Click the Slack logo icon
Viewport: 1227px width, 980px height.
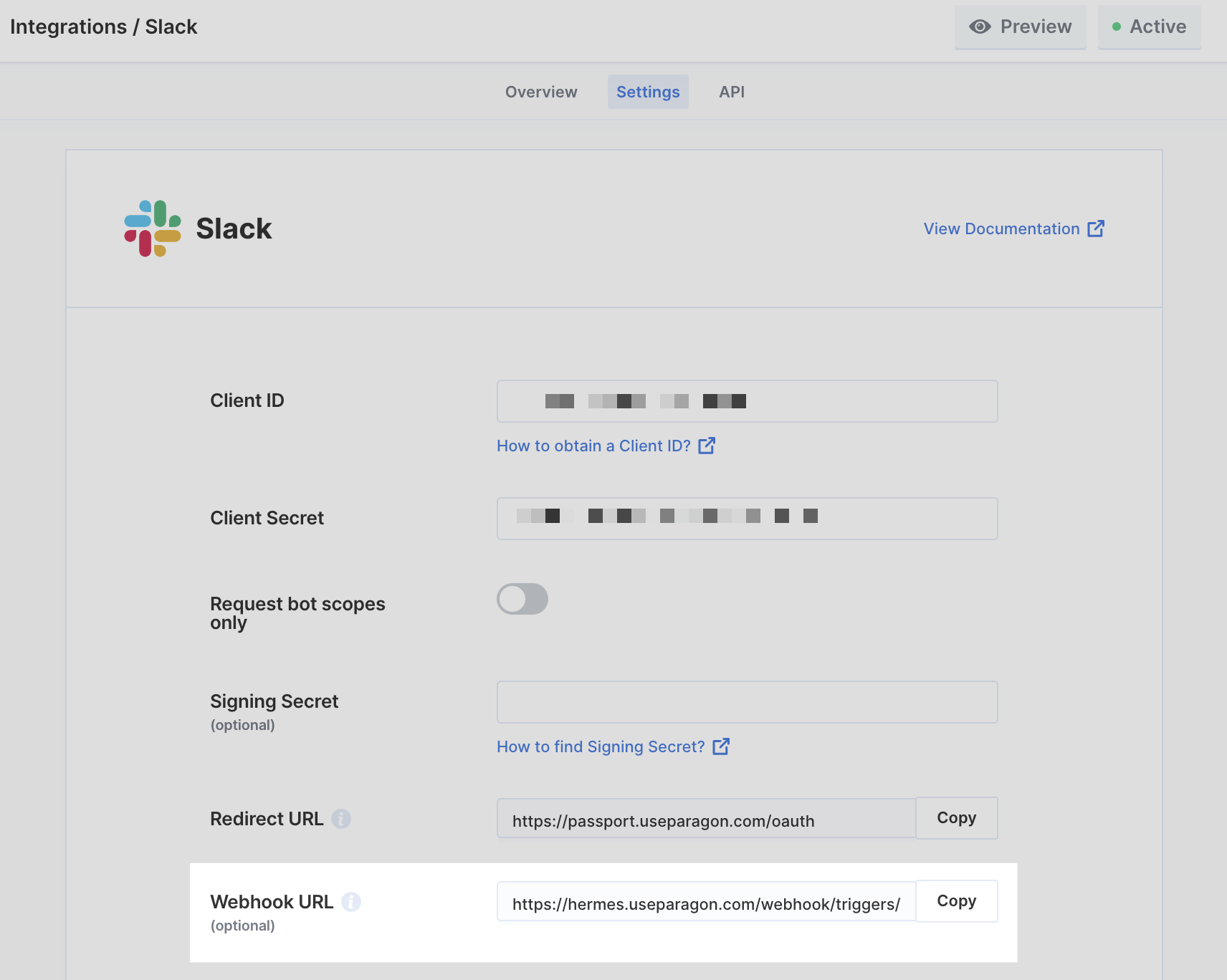coord(153,229)
